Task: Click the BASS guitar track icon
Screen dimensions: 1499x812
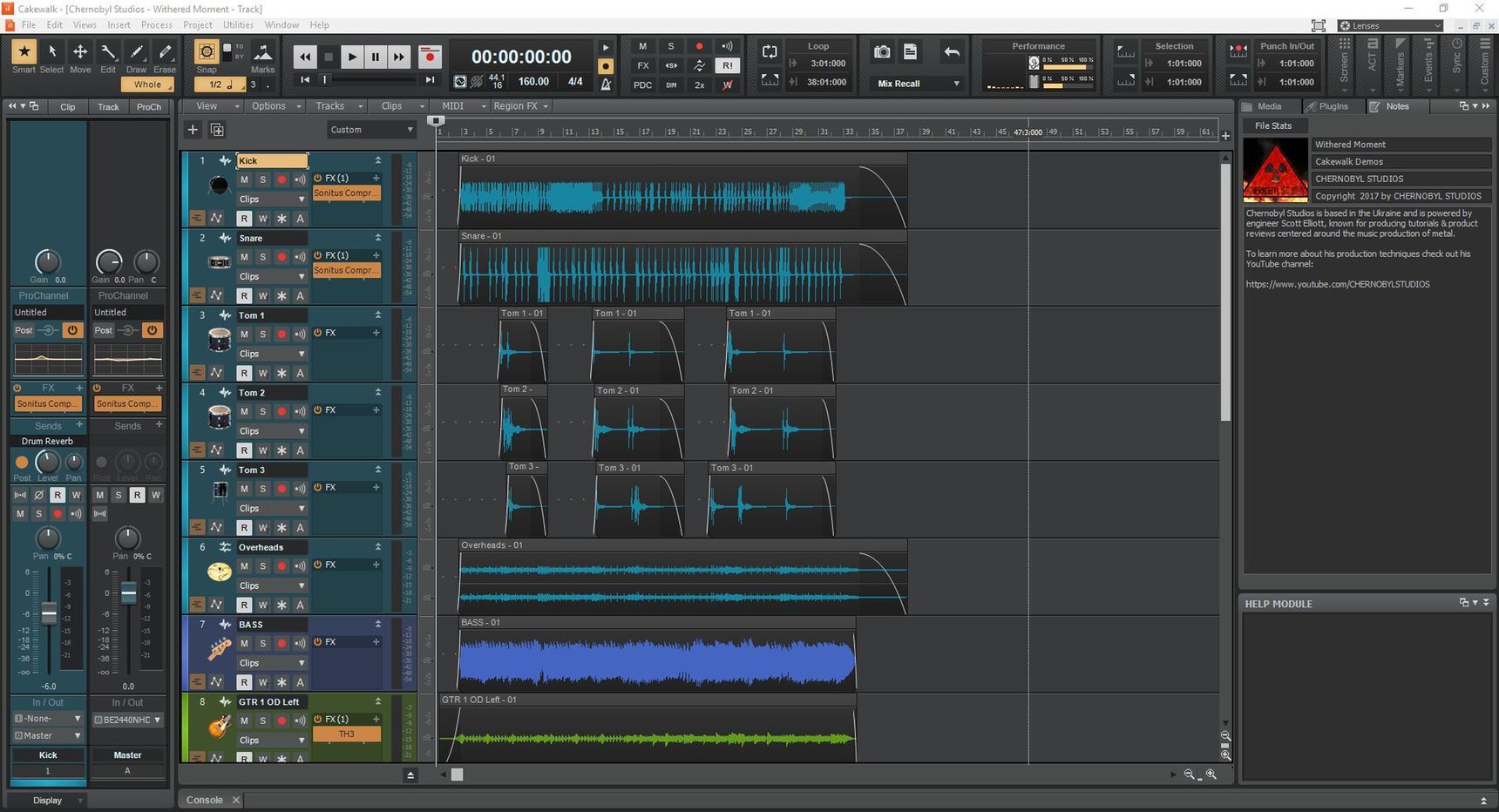Action: point(219,648)
